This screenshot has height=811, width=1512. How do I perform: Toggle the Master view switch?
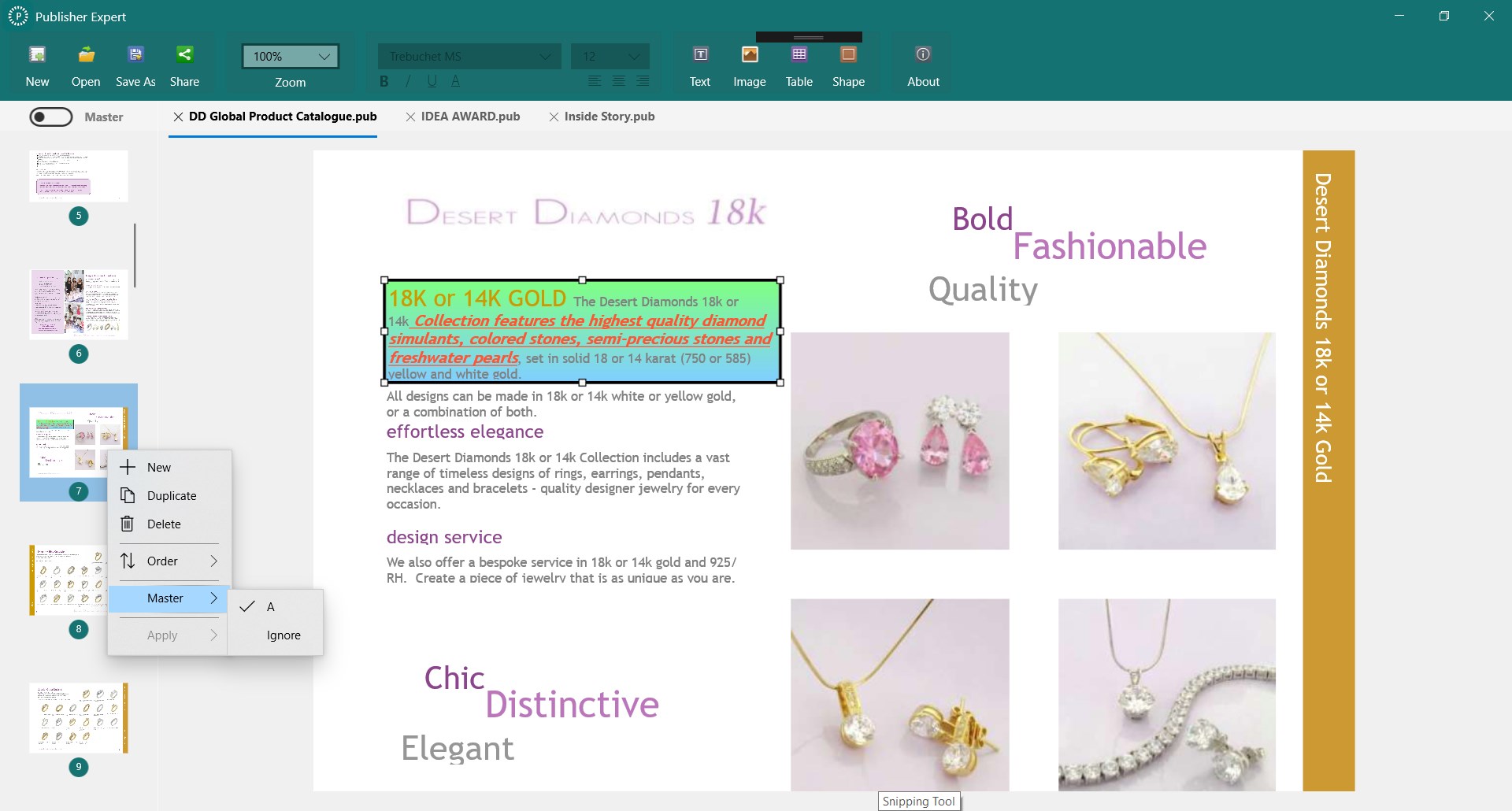point(51,117)
